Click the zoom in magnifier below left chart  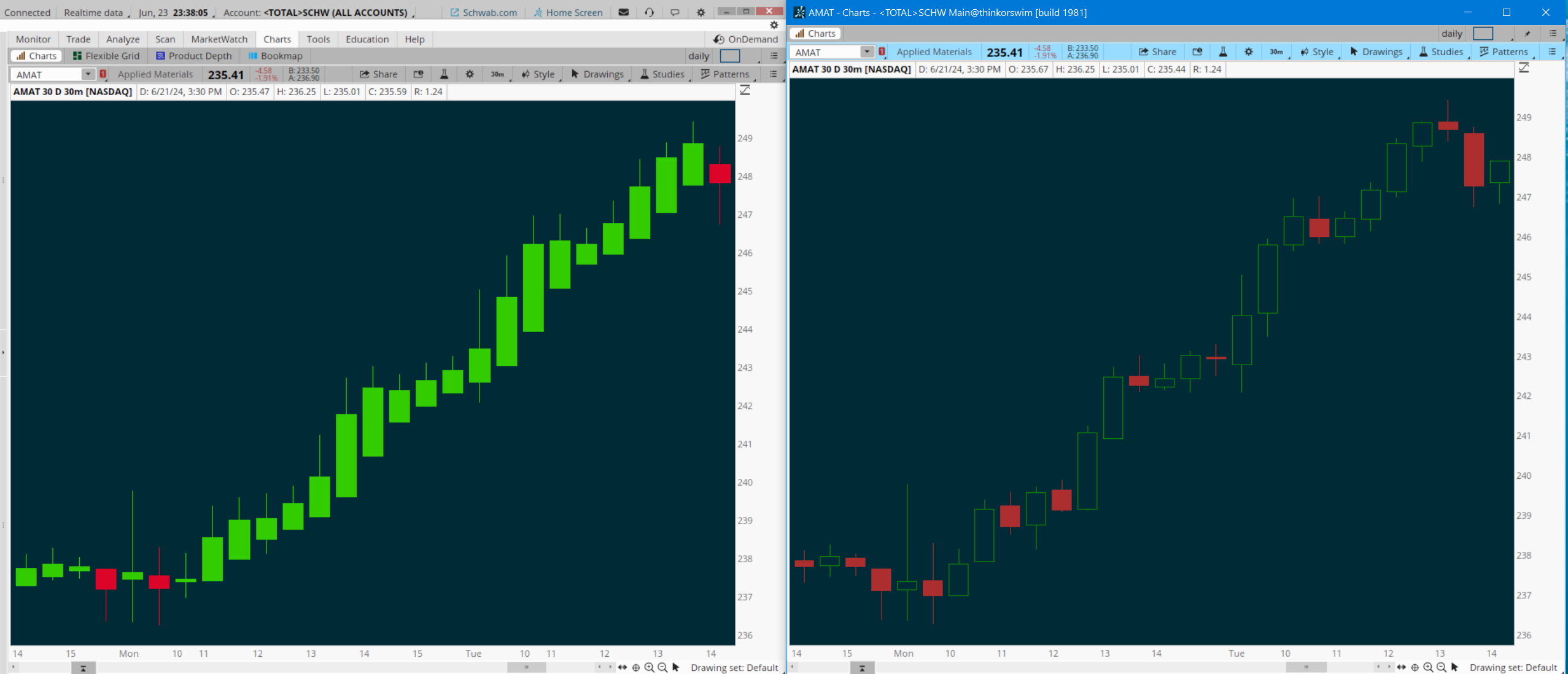[x=649, y=667]
